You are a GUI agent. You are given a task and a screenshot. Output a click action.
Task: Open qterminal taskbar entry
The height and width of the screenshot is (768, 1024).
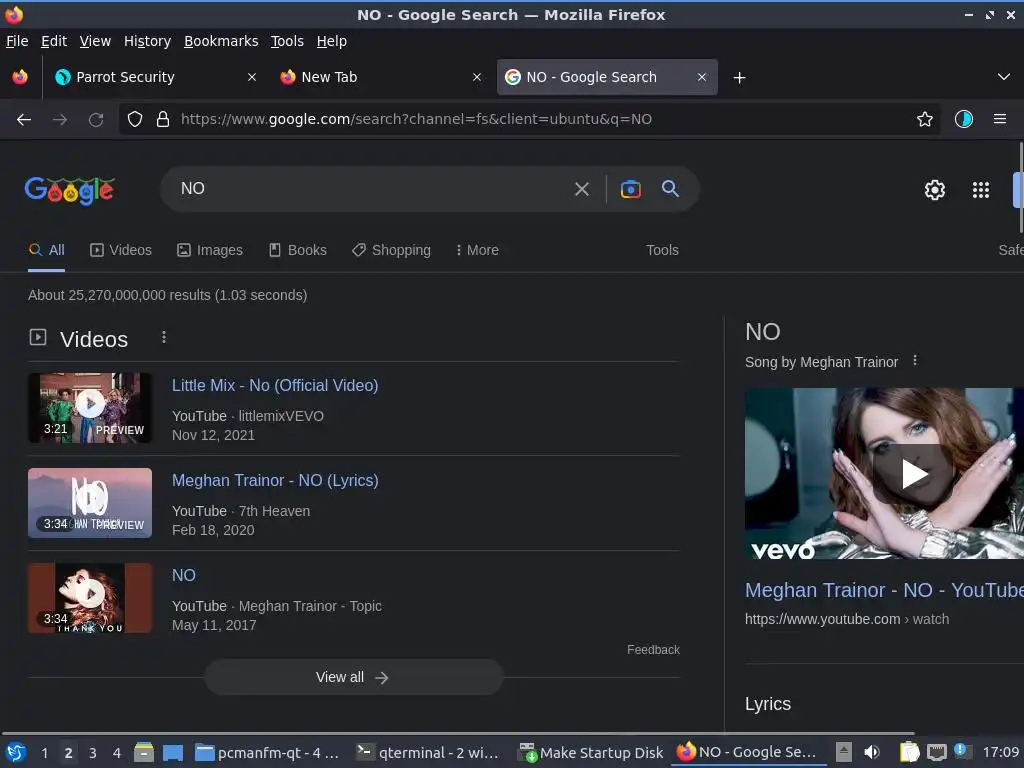428,753
